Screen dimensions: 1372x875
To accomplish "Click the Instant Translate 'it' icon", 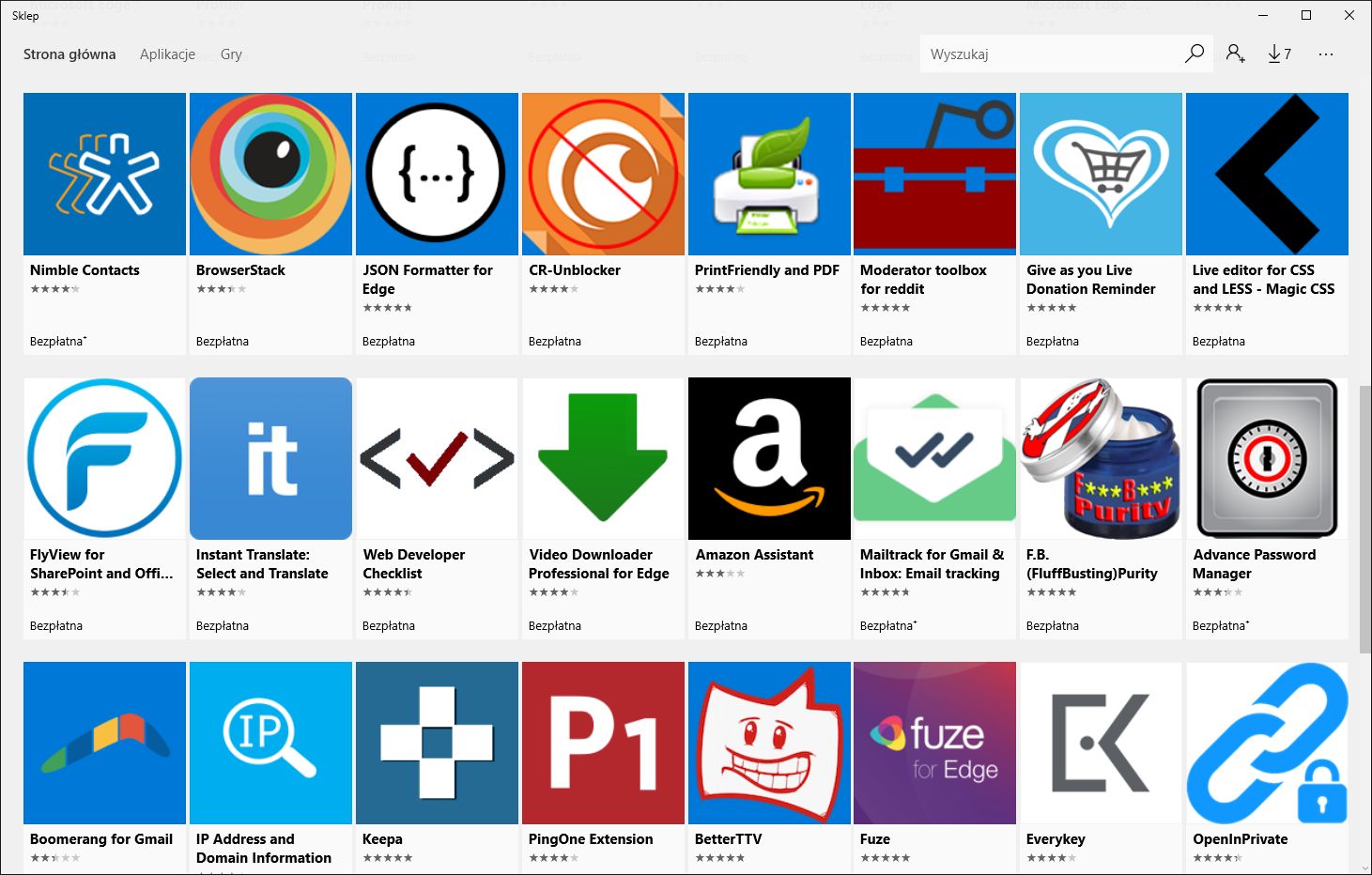I will pos(270,458).
